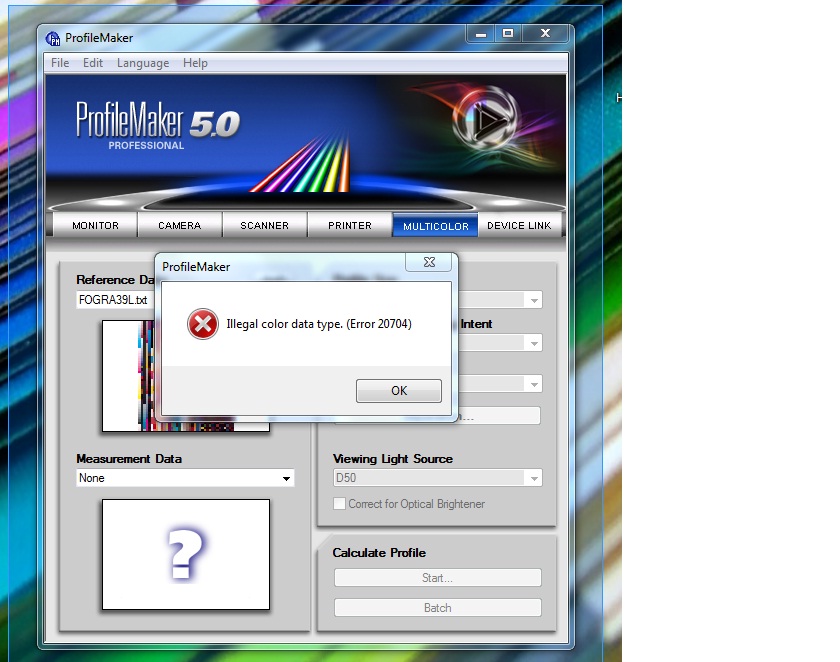Screen dimensions: 840x662
Task: Click the Start... button under Calculate Profile
Action: pyautogui.click(x=438, y=578)
